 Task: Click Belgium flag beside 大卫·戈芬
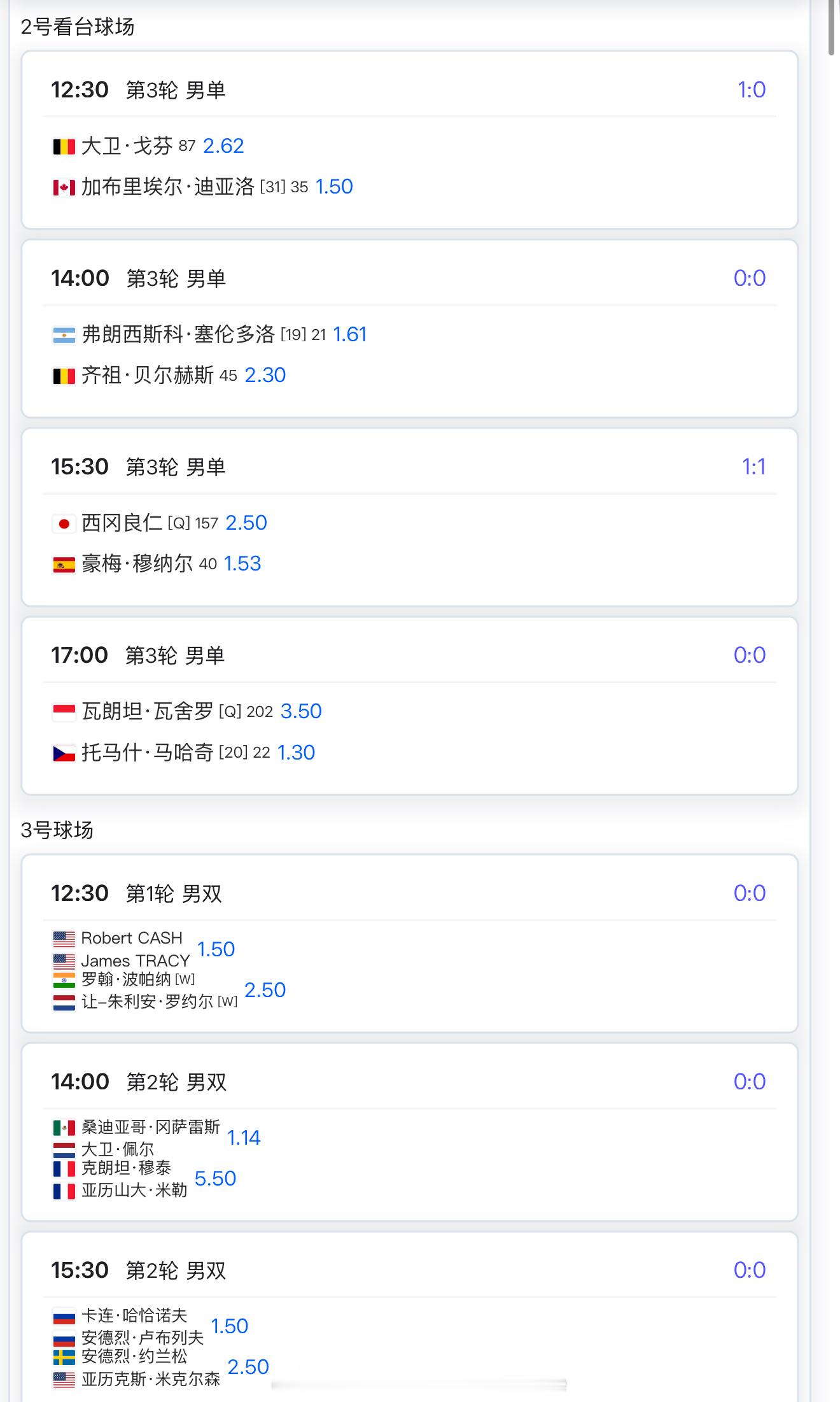(x=64, y=147)
